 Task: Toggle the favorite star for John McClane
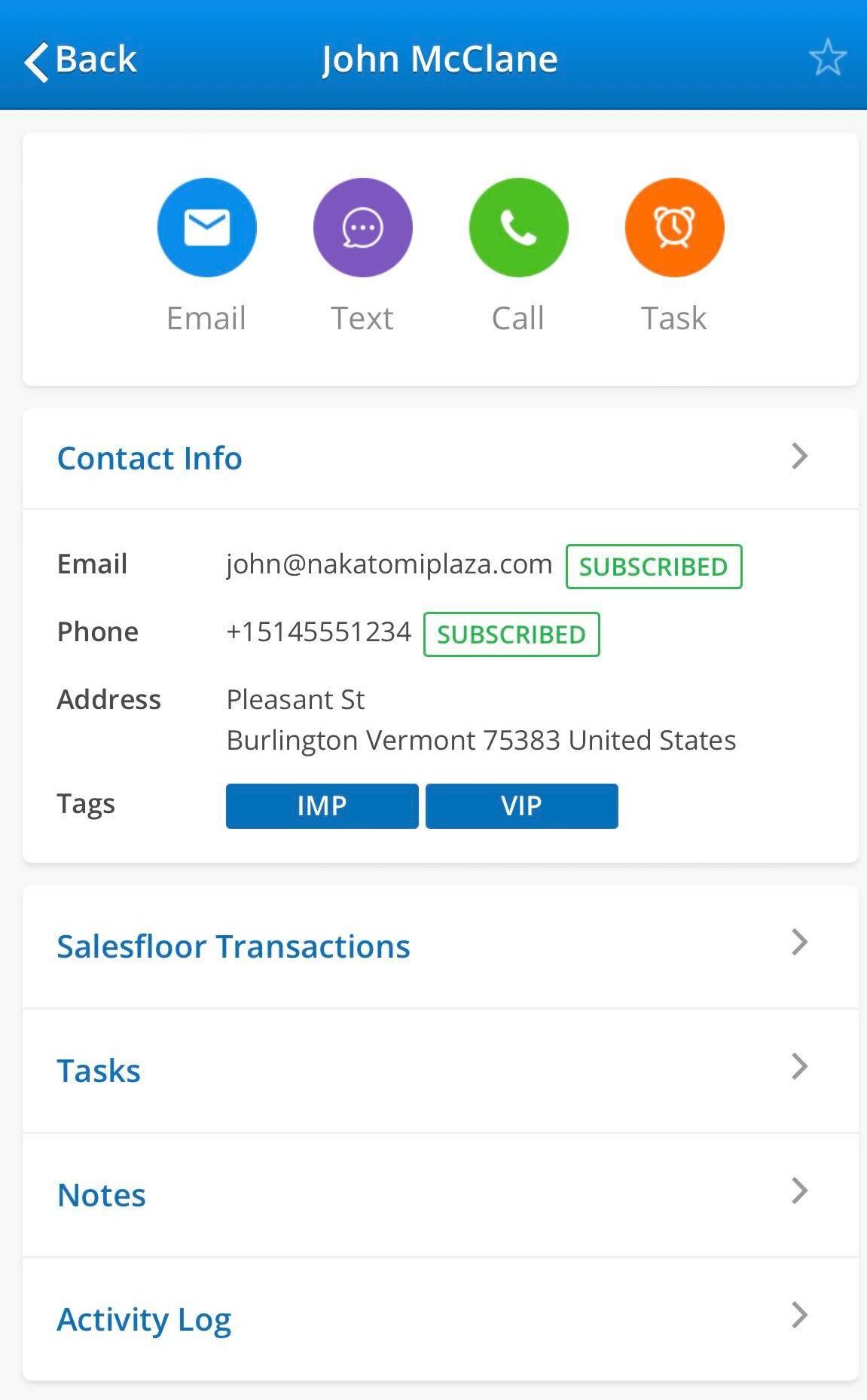point(827,57)
